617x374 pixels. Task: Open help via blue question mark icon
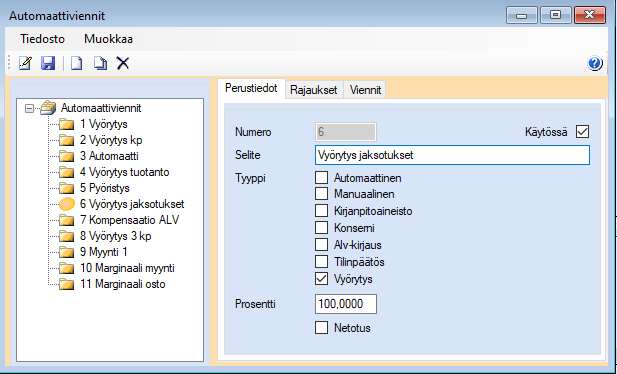pyautogui.click(x=595, y=63)
